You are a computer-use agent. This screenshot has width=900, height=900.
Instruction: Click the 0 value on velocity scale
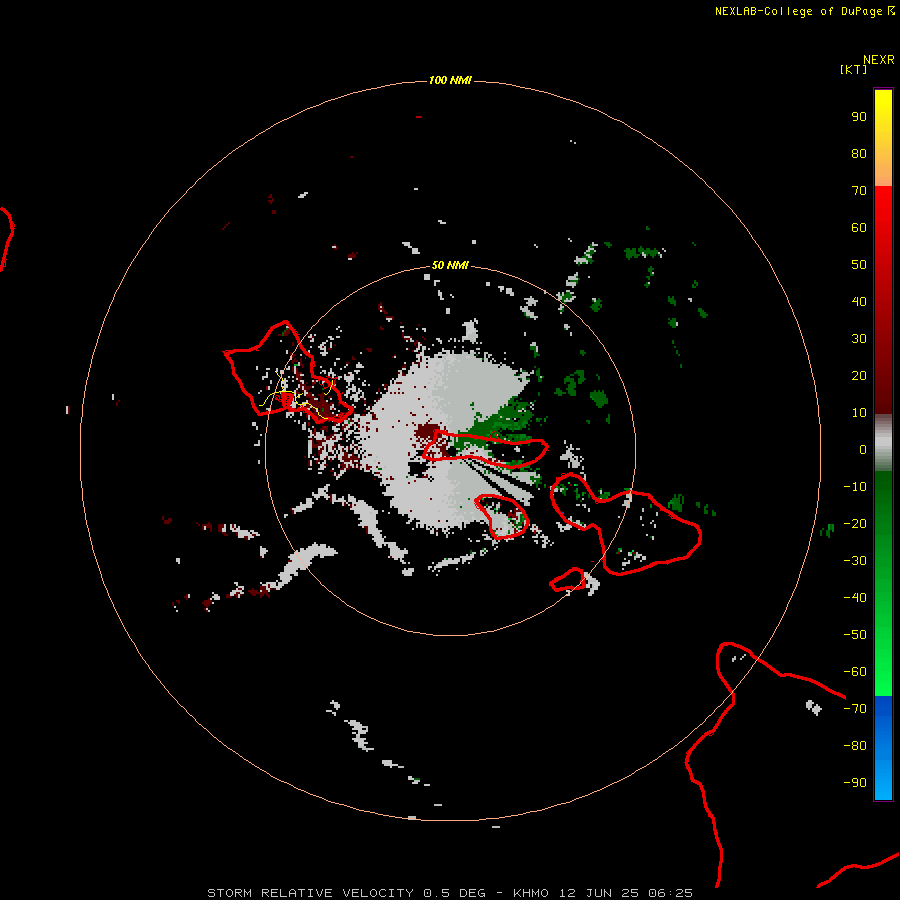[863, 450]
